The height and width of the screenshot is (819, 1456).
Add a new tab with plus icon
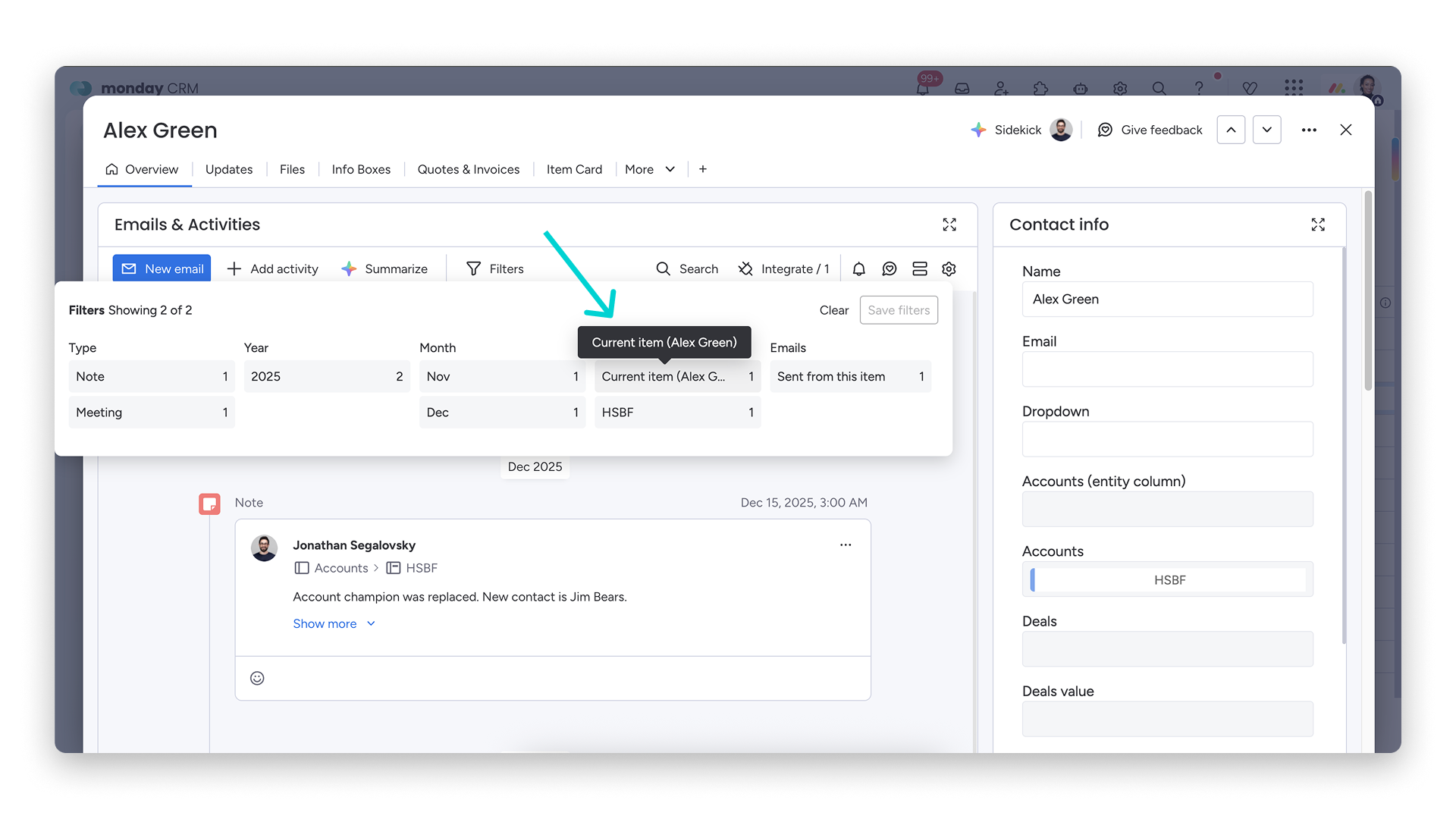(703, 169)
